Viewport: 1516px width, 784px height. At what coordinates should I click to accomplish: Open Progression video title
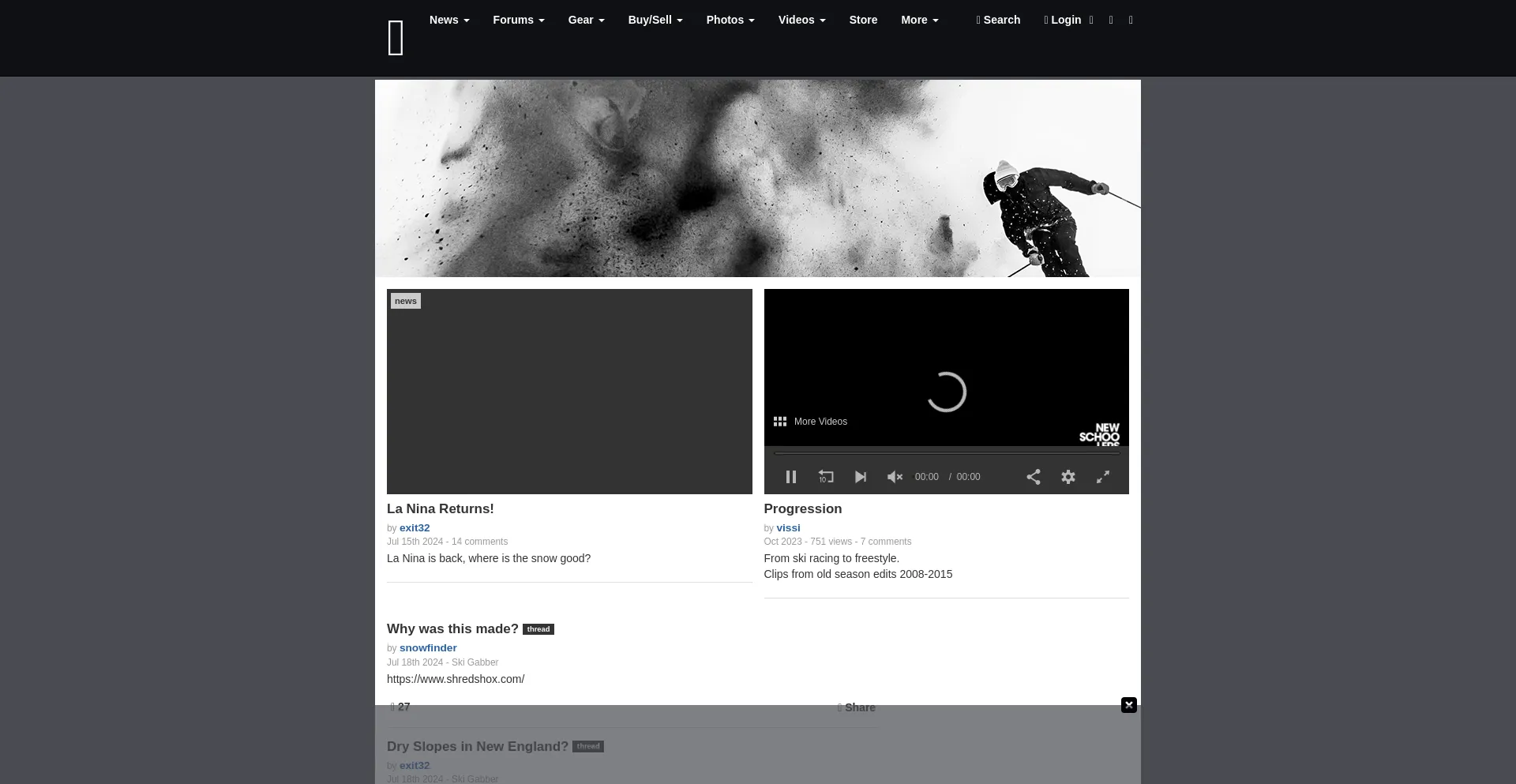(803, 509)
